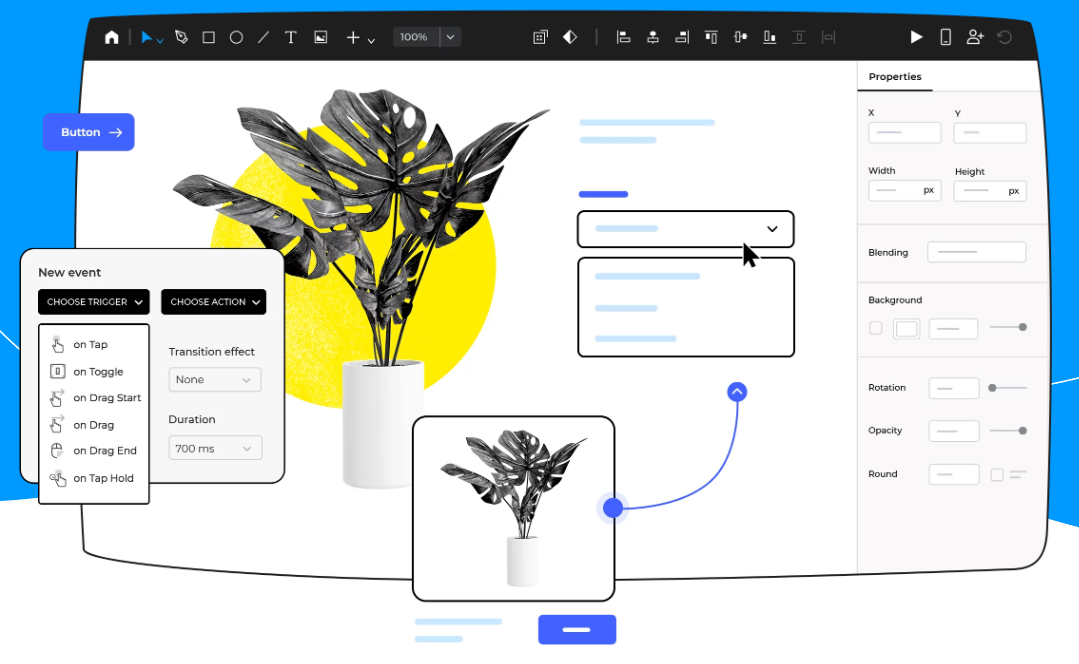Toggle the Round corners checkbox

[996, 475]
